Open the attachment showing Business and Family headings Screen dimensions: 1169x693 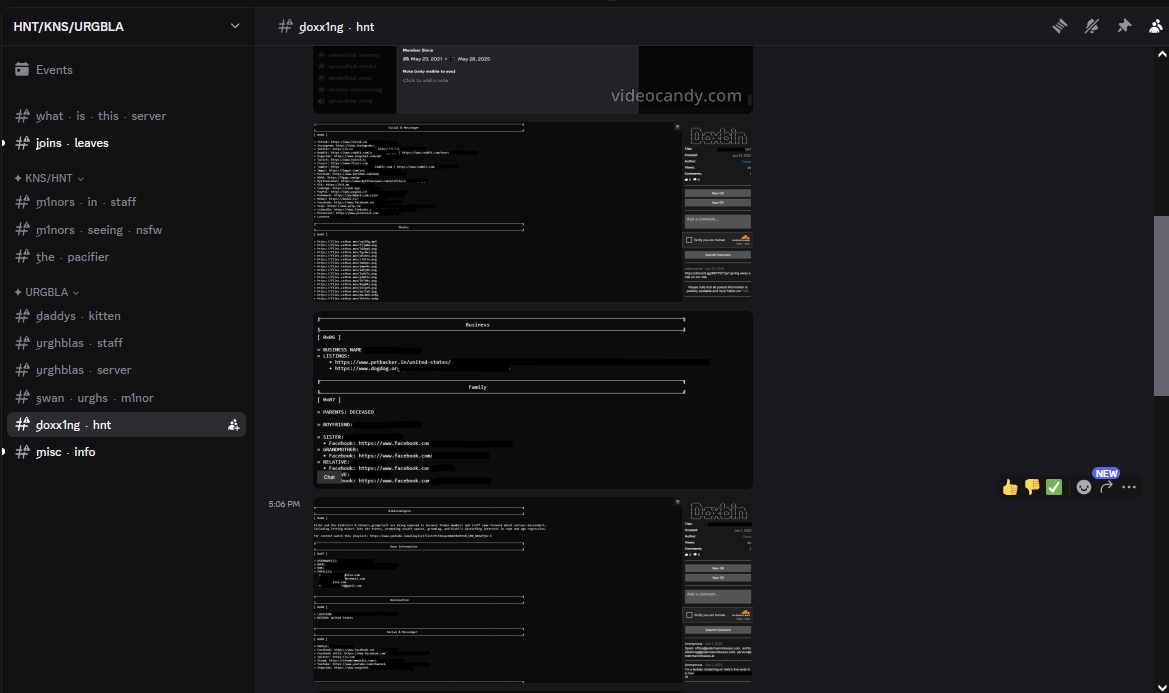533,399
